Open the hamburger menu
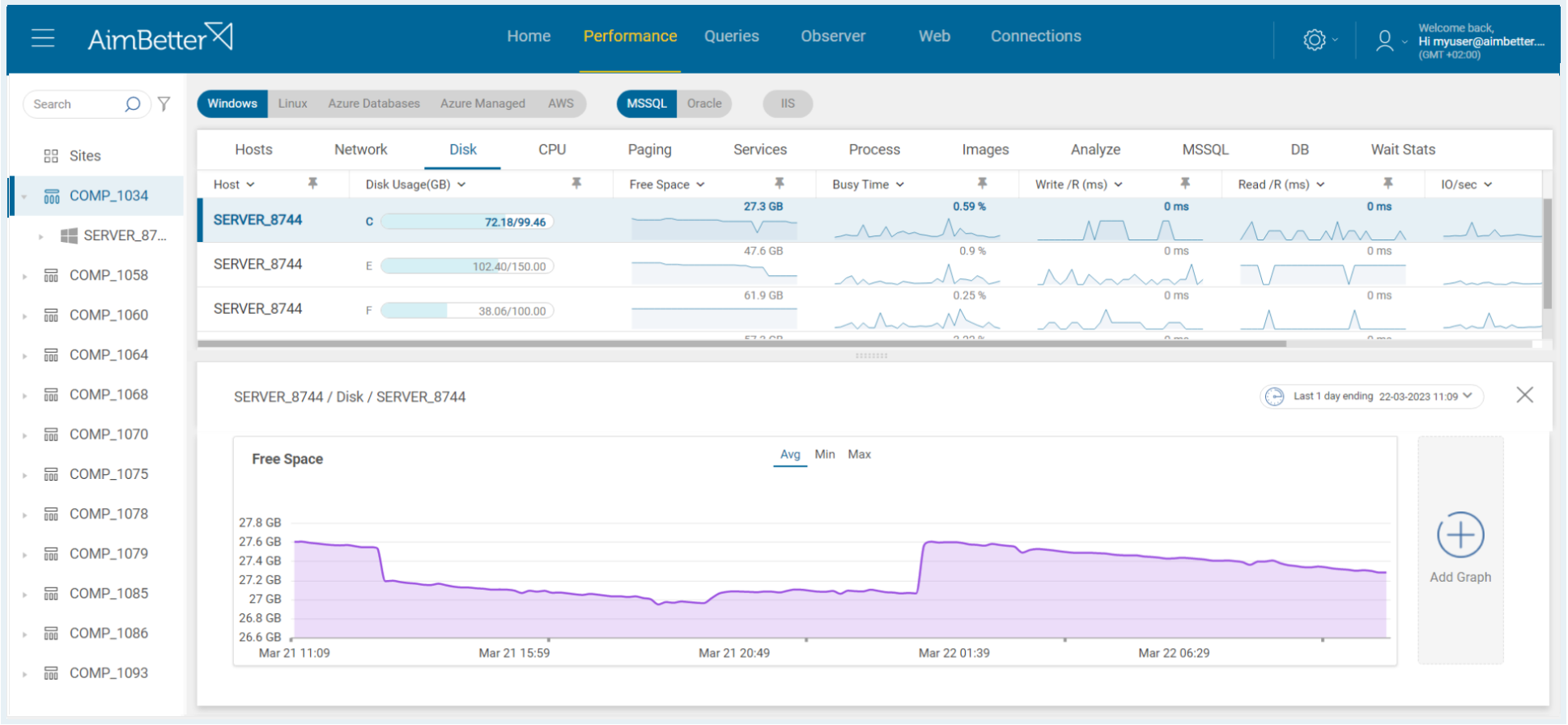1568x725 pixels. [x=43, y=38]
